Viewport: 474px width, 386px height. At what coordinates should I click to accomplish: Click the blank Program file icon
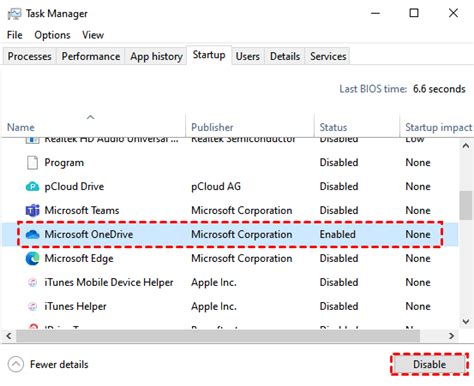pos(32,163)
